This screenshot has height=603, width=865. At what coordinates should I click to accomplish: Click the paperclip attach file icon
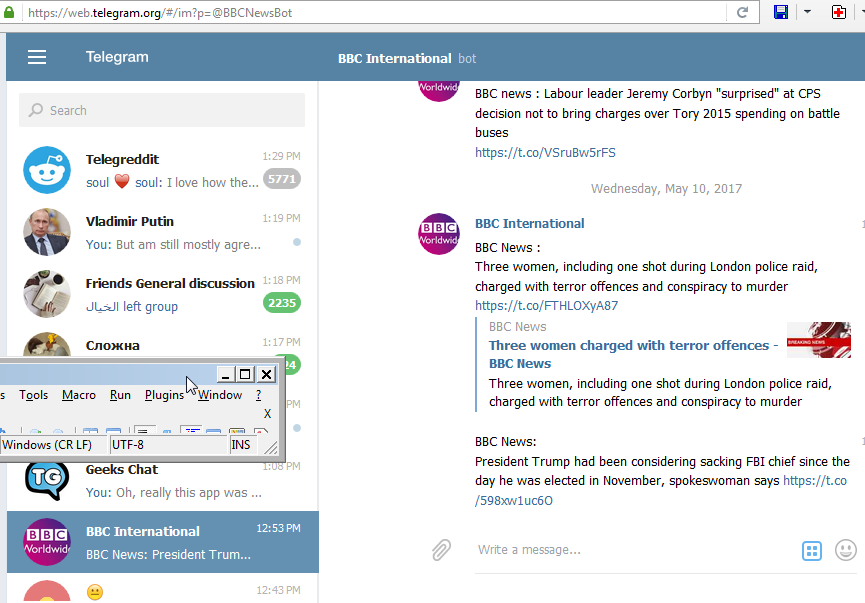pos(441,550)
